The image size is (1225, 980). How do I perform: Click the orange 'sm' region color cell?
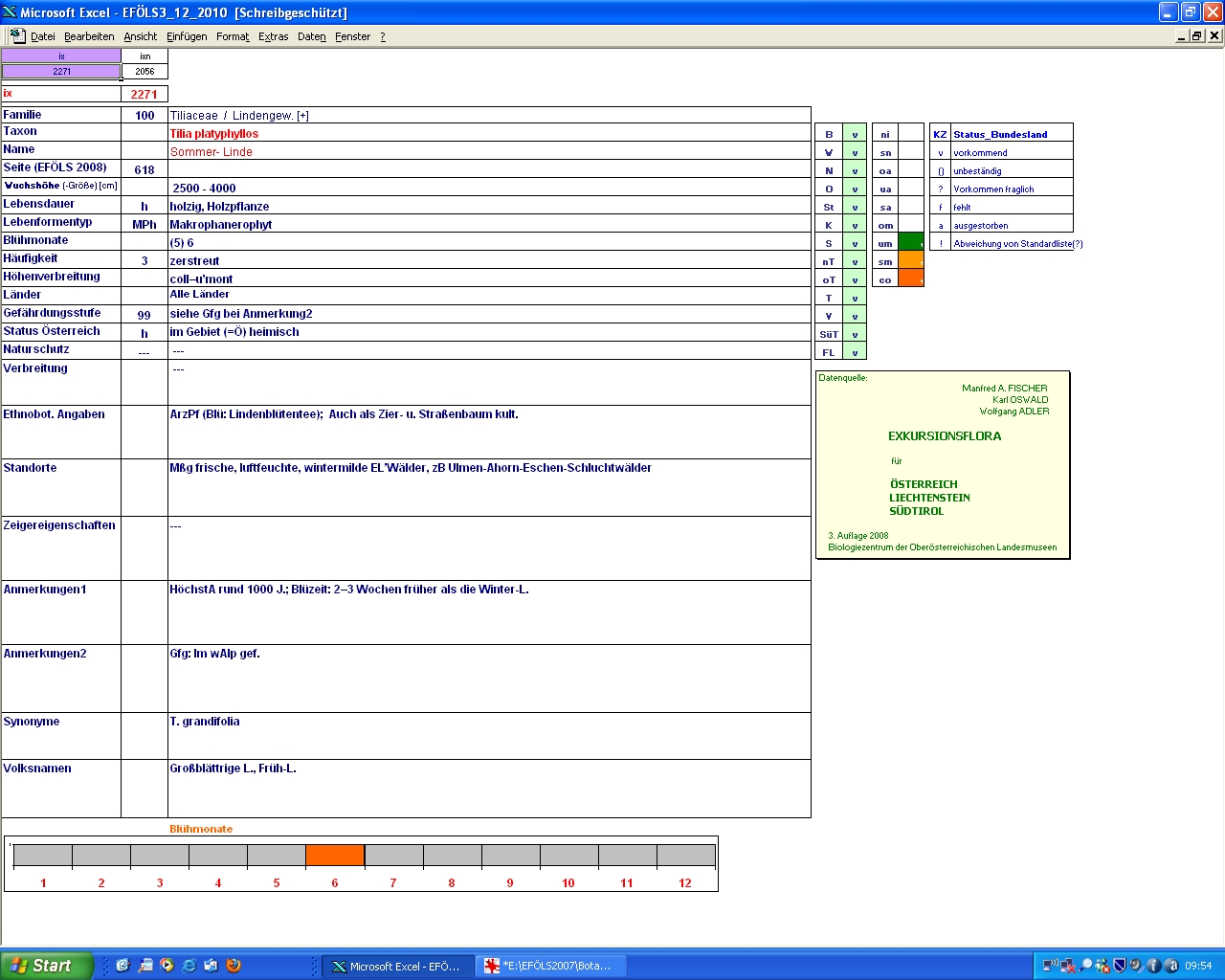911,260
